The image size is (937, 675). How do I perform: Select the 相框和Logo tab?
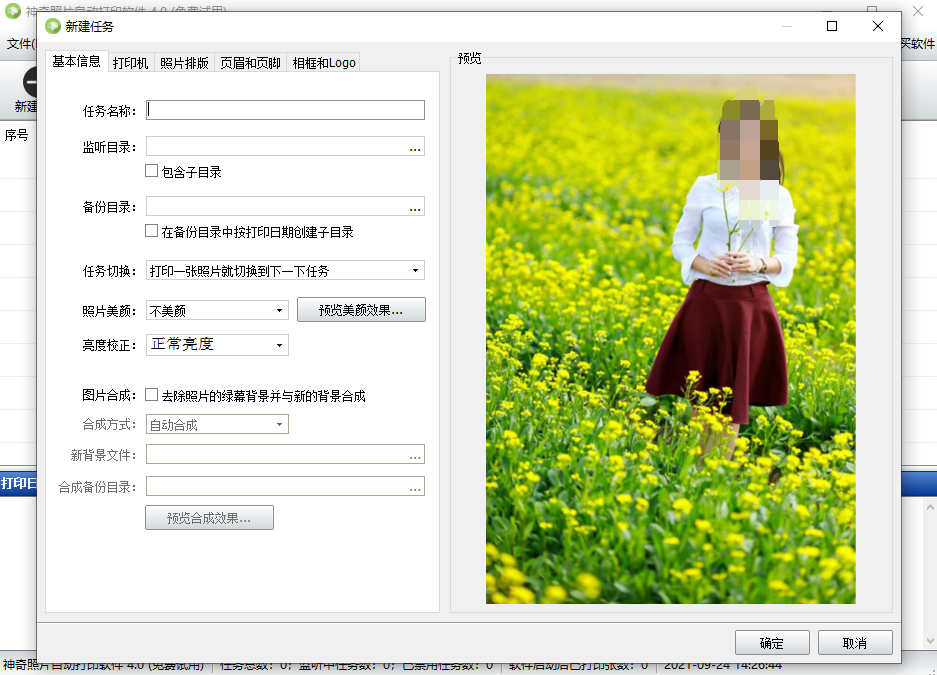[323, 63]
